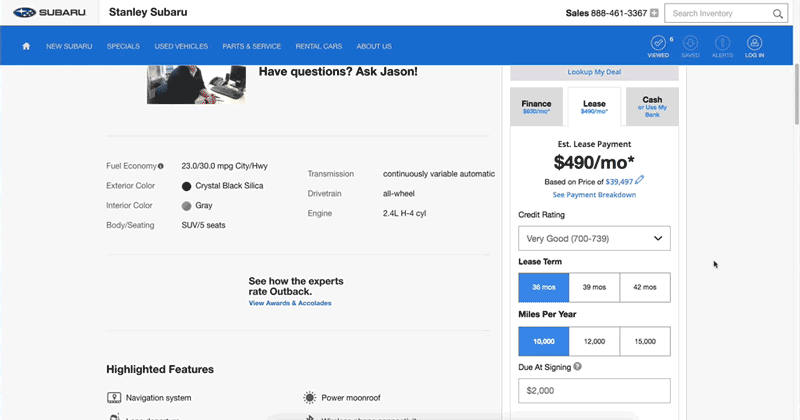
Task: Click 'SUV/5 seats' body value
Action: pyautogui.click(x=203, y=225)
